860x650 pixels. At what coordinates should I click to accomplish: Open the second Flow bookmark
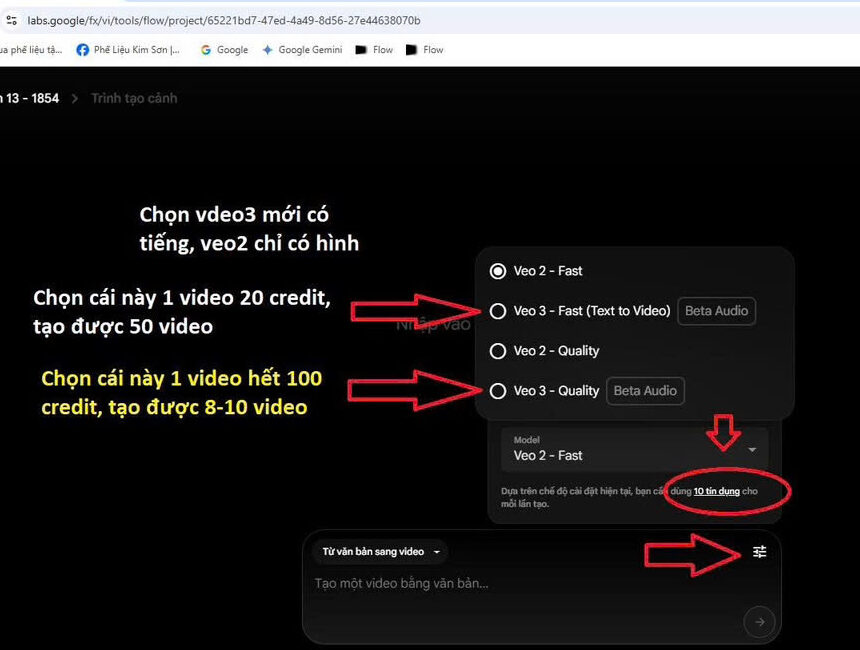point(424,50)
